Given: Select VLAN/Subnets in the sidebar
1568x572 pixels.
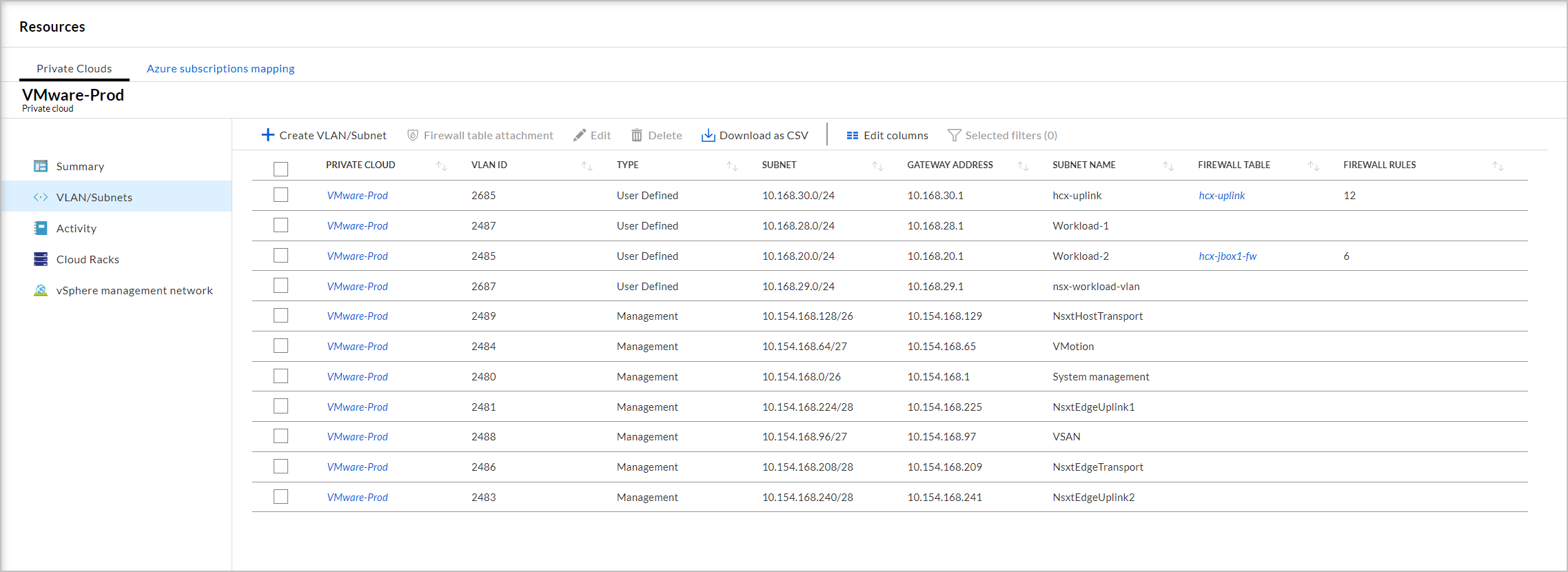Looking at the screenshot, I should tap(94, 197).
